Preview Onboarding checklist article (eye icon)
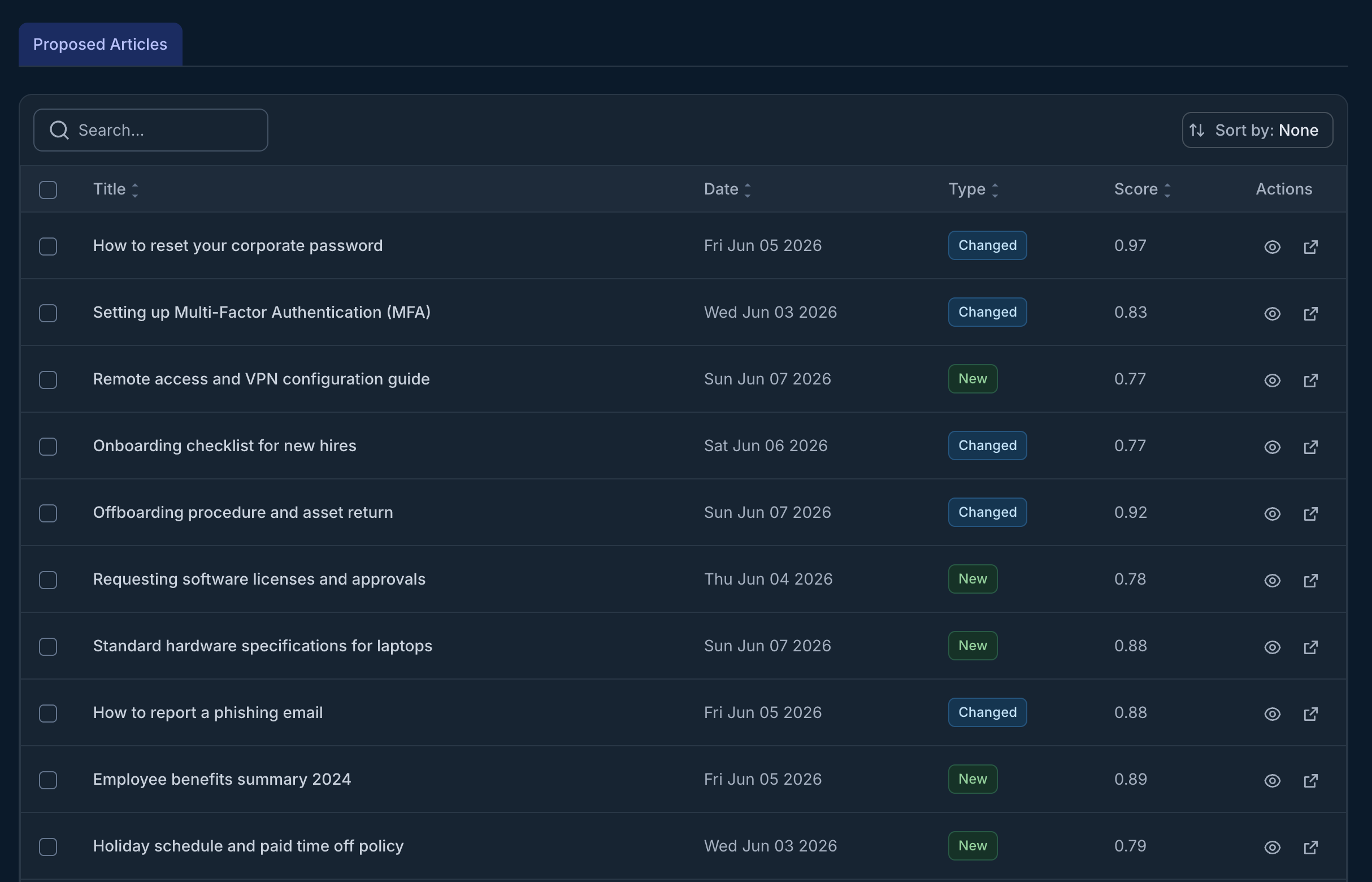The width and height of the screenshot is (1372, 882). [x=1272, y=447]
